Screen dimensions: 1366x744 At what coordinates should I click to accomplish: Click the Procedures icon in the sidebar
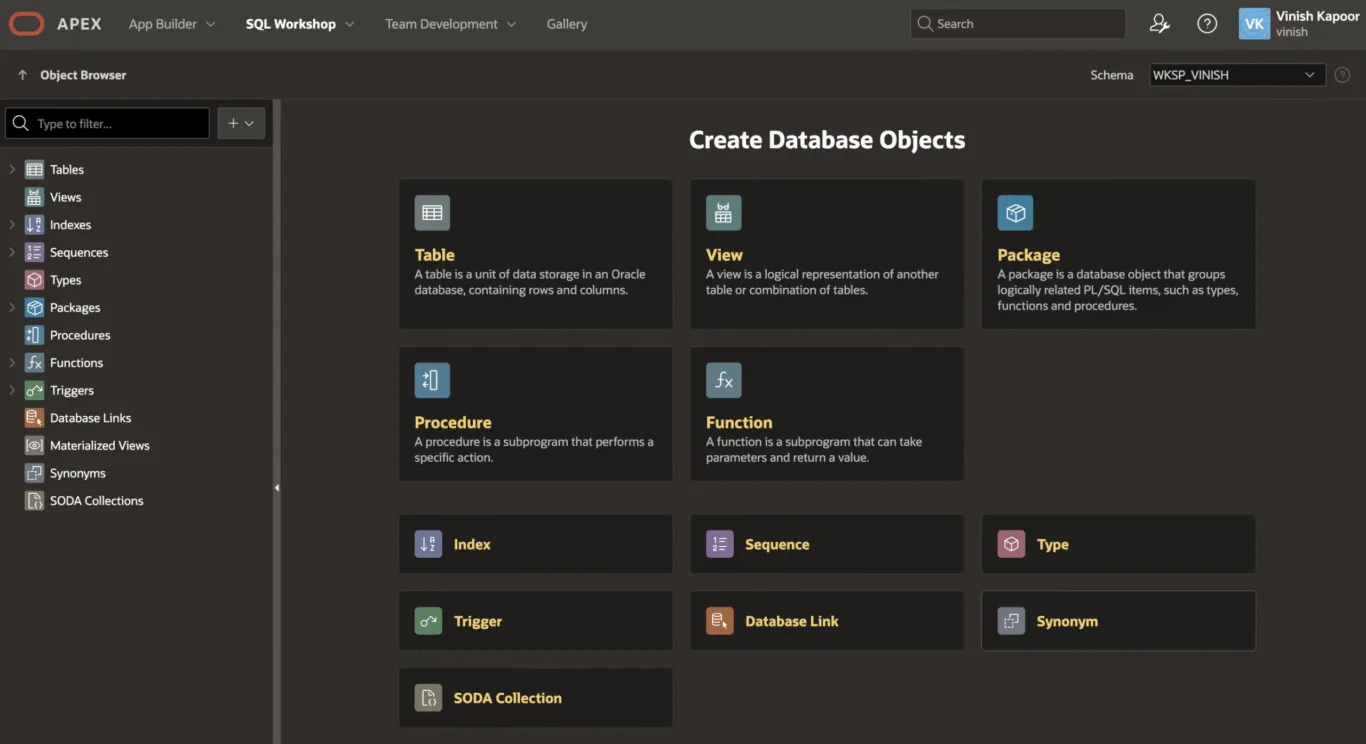click(x=34, y=335)
